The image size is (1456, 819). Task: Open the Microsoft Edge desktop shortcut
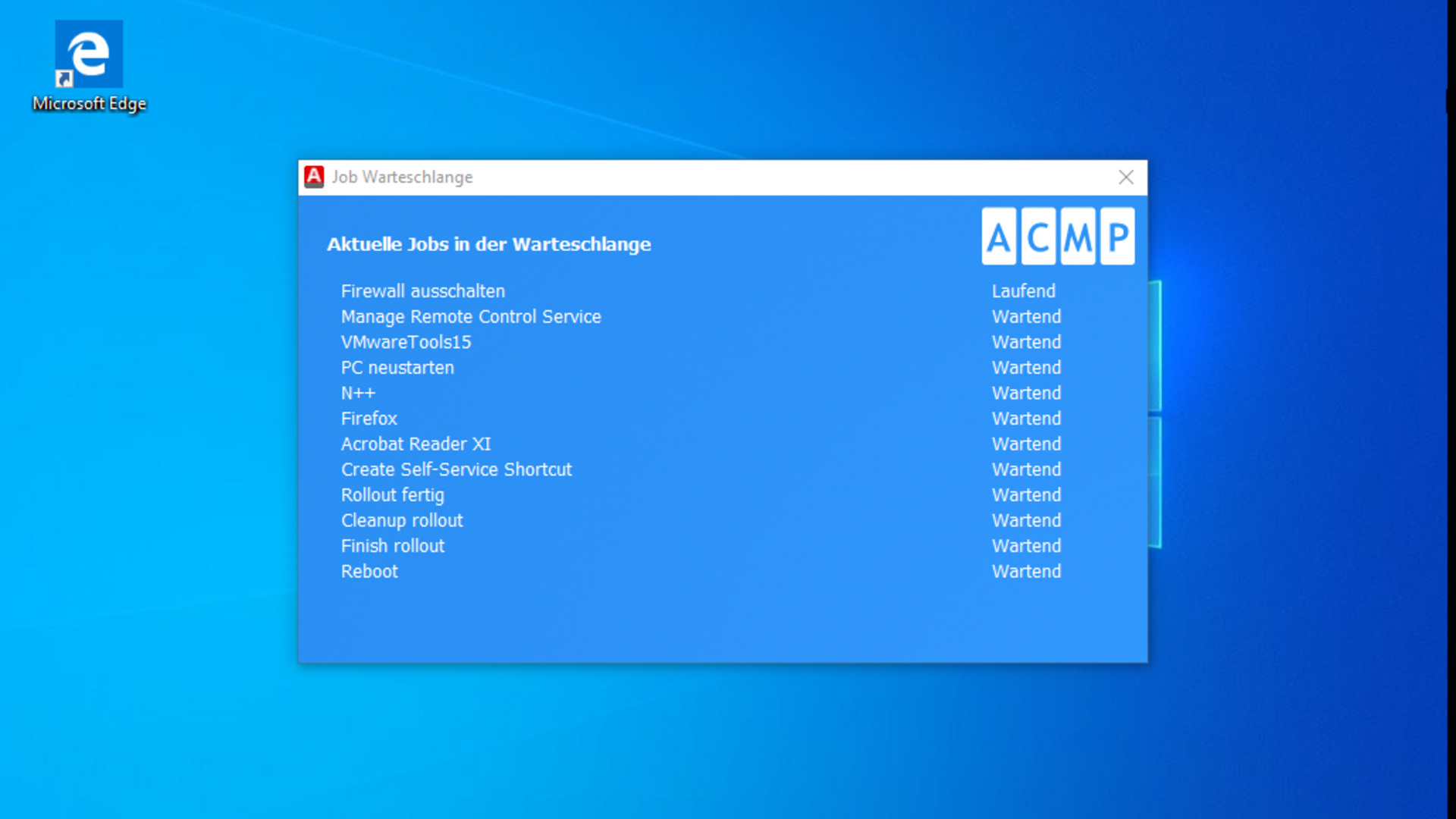89,67
